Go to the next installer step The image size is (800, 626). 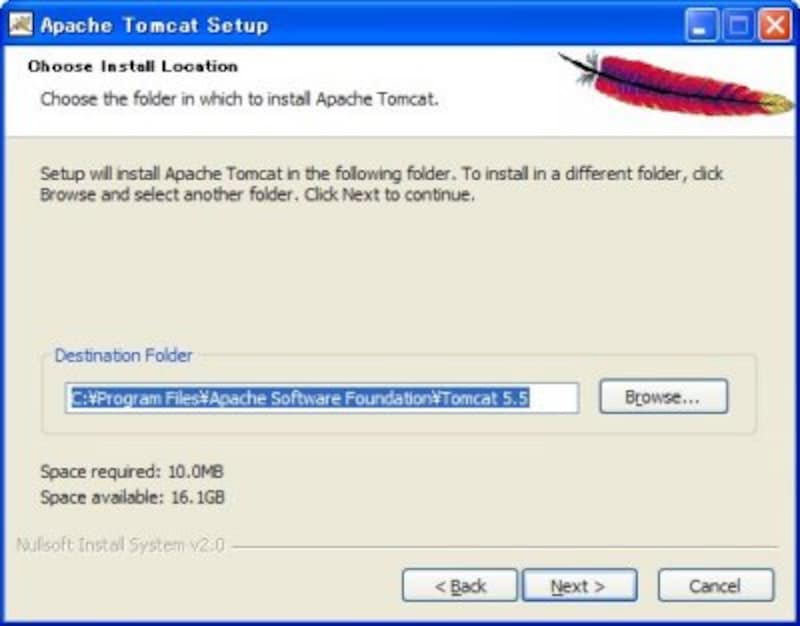pyautogui.click(x=580, y=586)
